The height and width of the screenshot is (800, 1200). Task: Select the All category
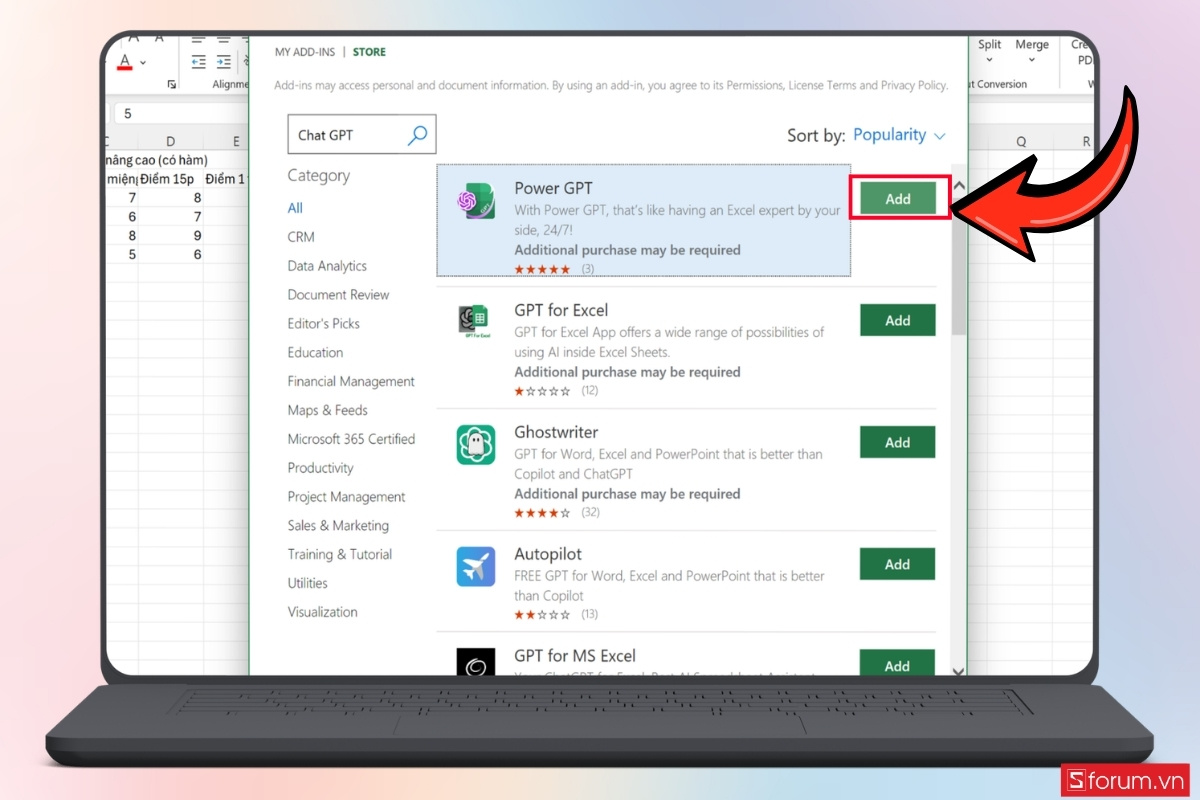[x=295, y=208]
